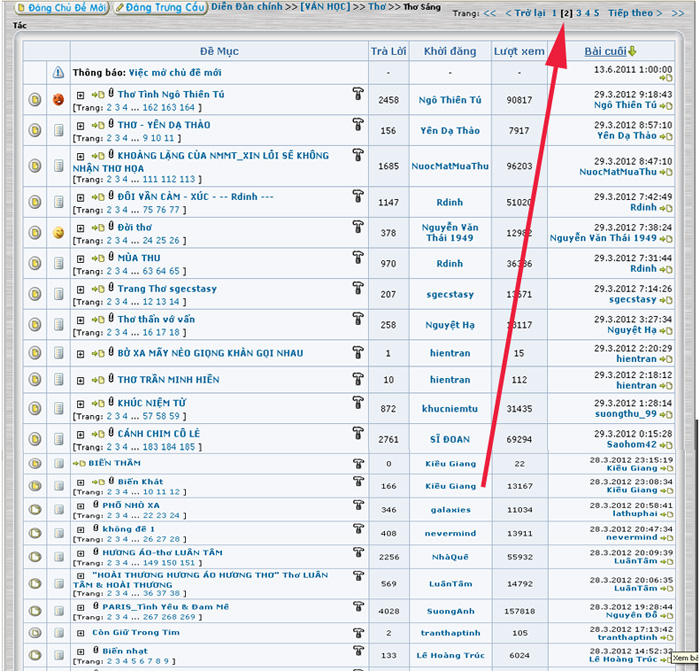Open SuongAnh author profile link
Image resolution: width=700 pixels, height=671 pixels.
(x=450, y=611)
